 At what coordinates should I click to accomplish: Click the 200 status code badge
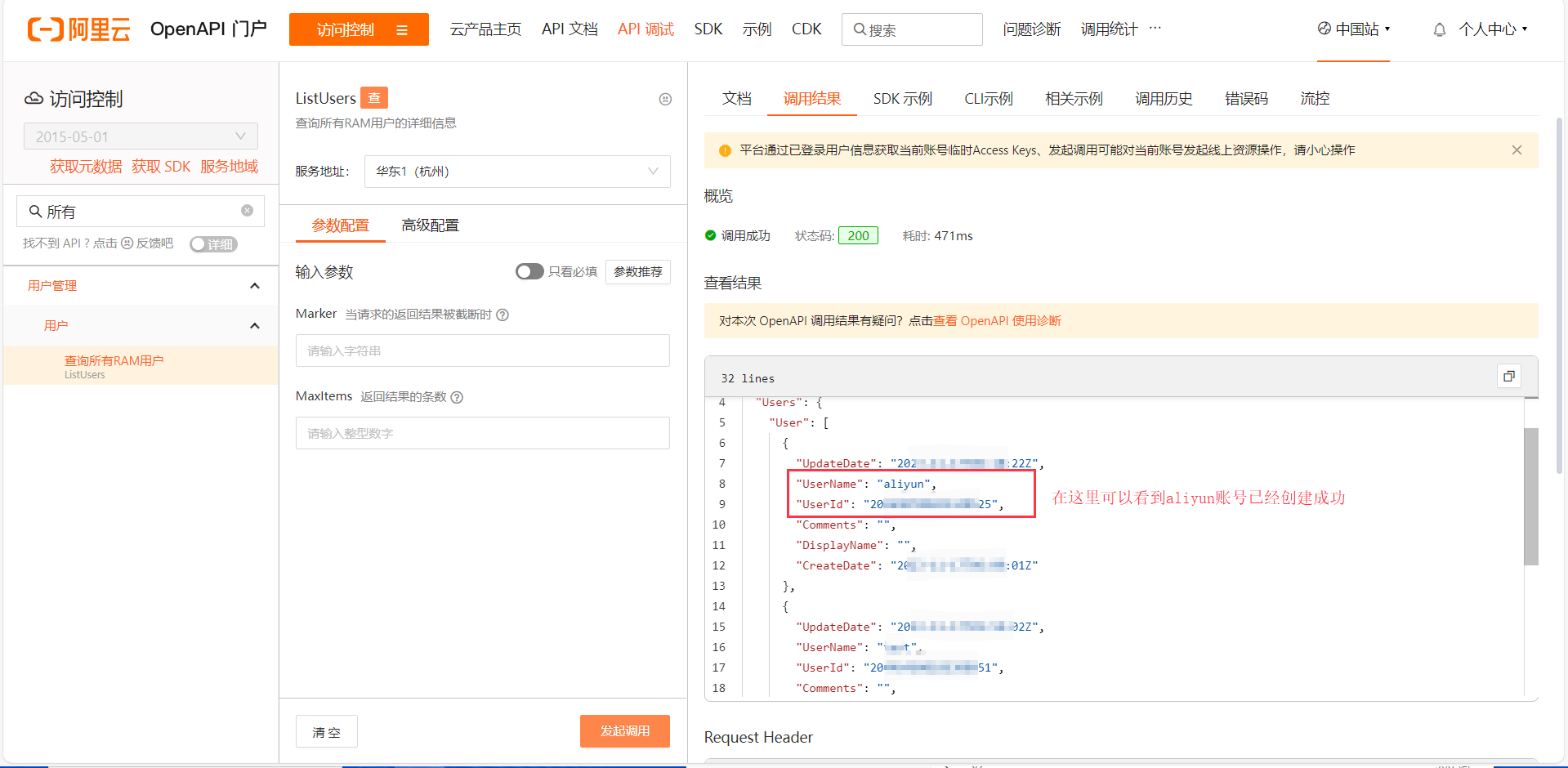click(858, 235)
